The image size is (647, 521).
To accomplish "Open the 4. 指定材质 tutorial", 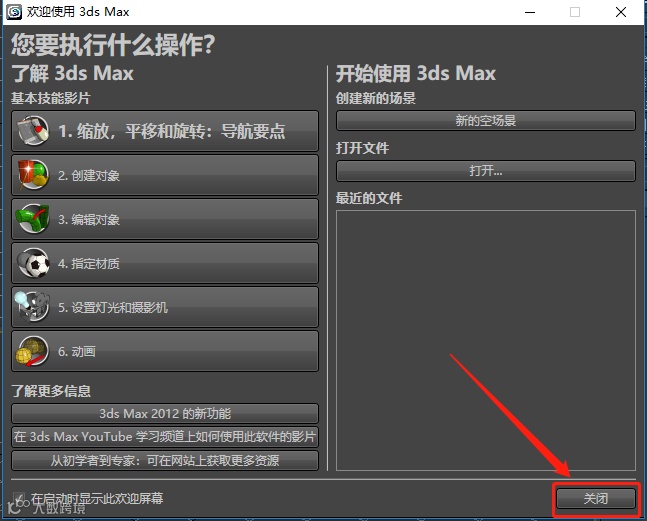I will [165, 263].
